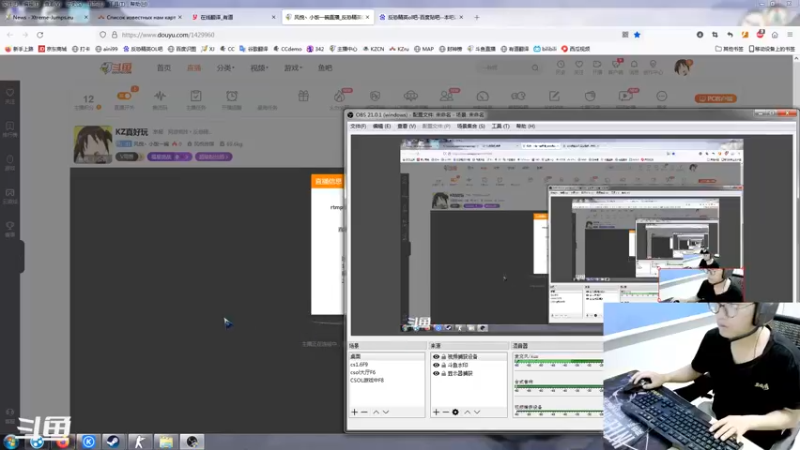This screenshot has height=450, width=800.
Task: Move source up in the sources list
Action: [467, 412]
